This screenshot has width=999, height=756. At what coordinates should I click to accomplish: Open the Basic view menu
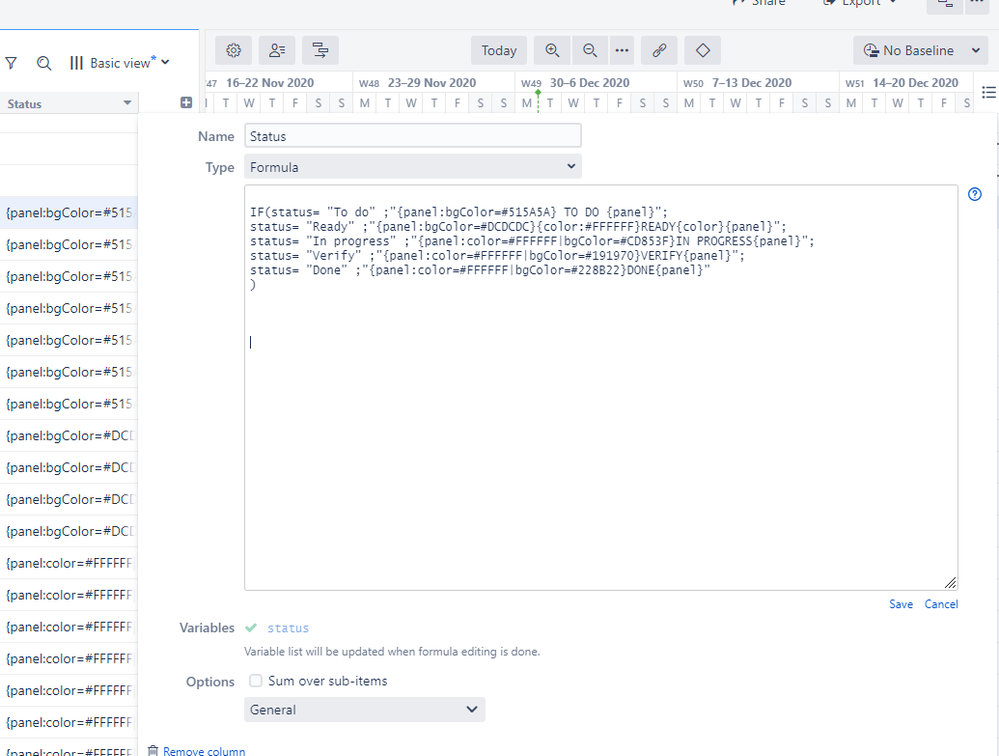pyautogui.click(x=120, y=63)
